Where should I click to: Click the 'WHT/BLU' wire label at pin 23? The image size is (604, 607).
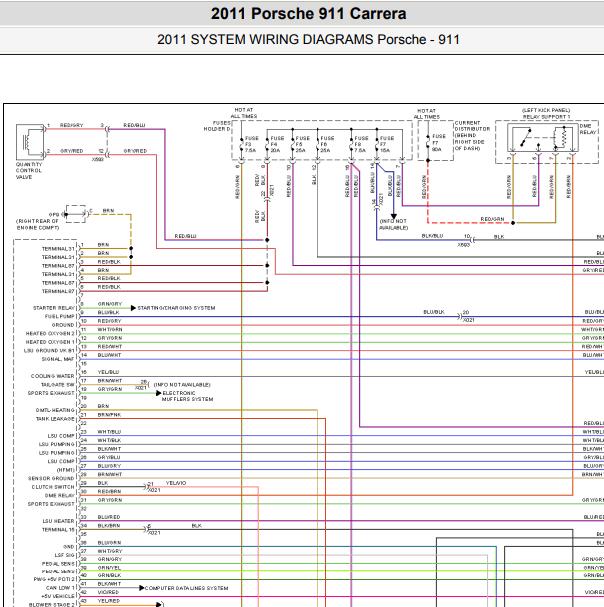[x=109, y=432]
